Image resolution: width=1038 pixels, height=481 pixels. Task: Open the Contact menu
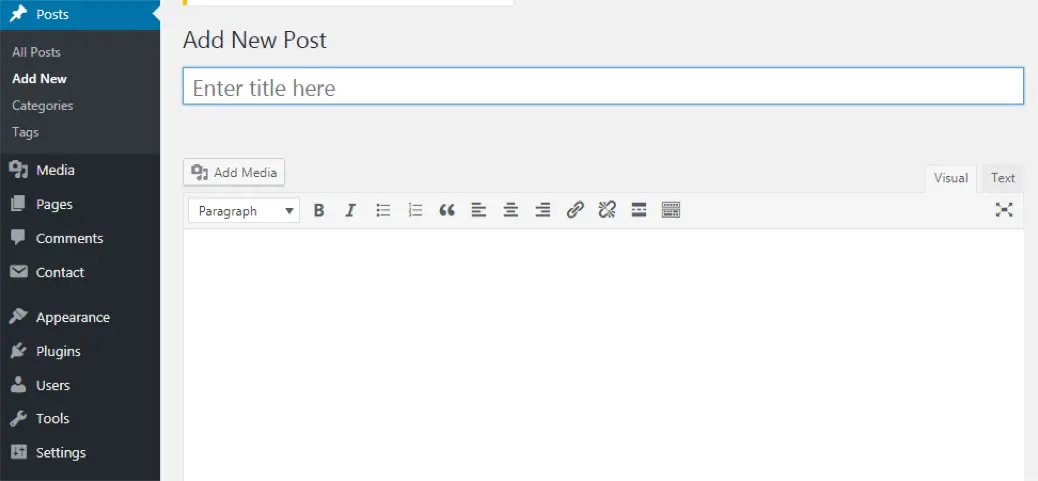click(x=79, y=273)
